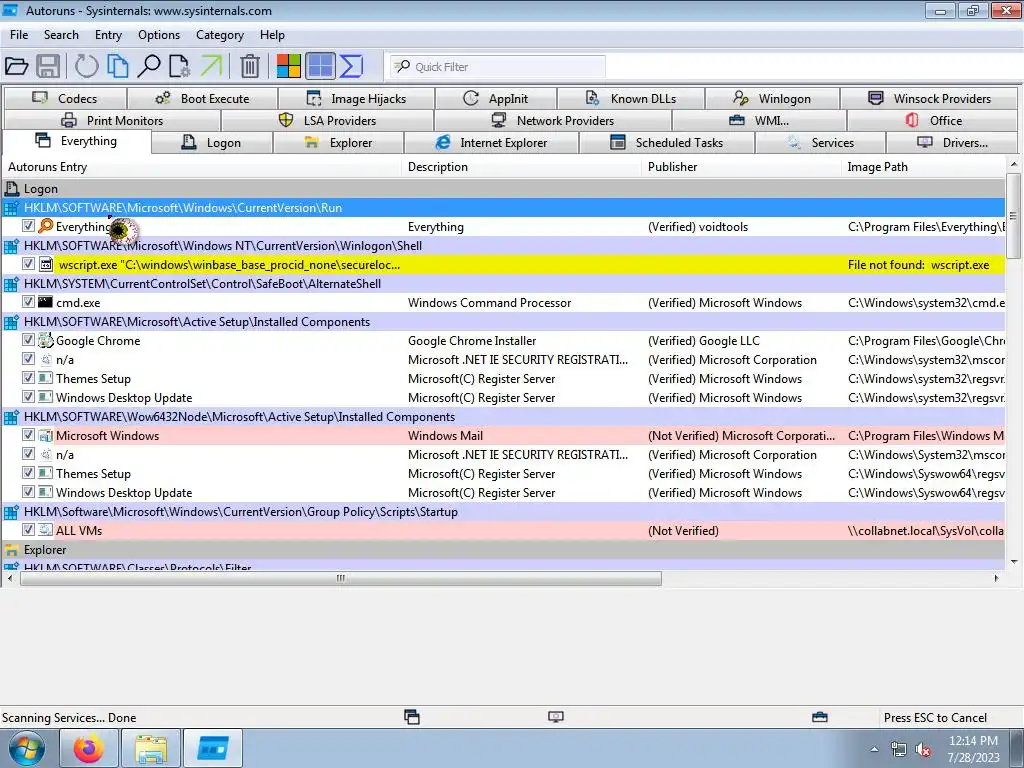Click the green Jump to Entry arrow
The image size is (1024, 768).
211,67
